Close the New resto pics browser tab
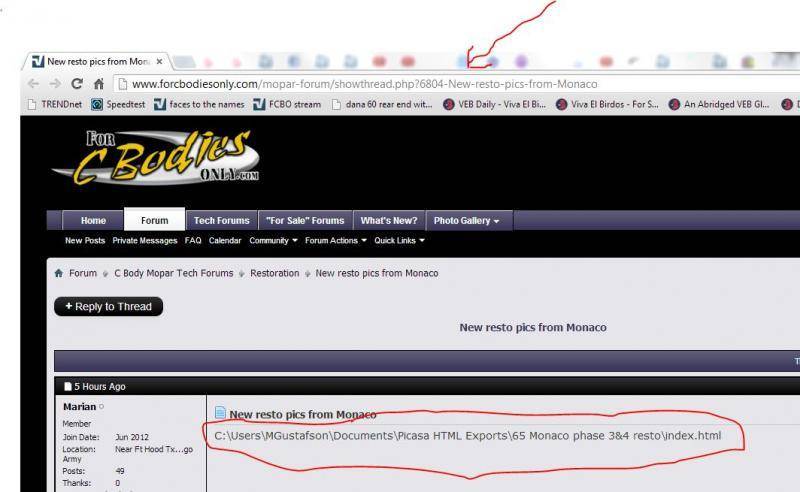 coord(159,62)
